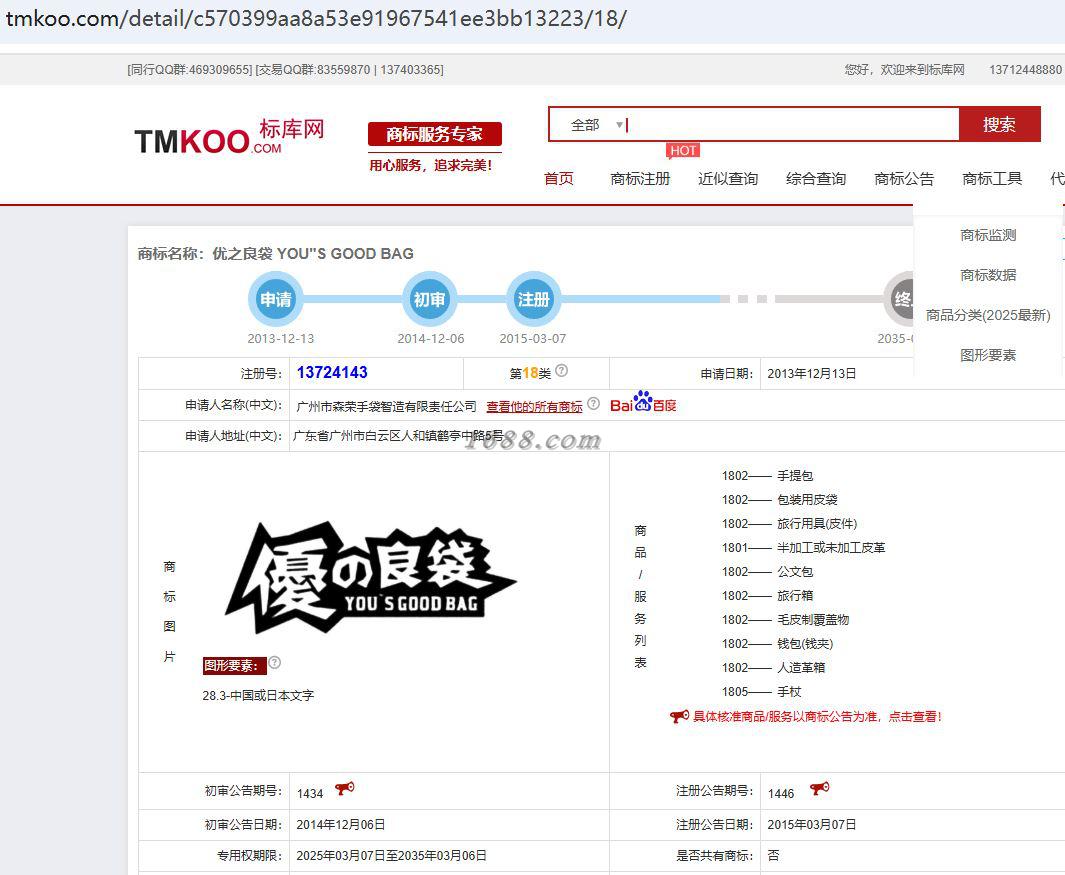The width and height of the screenshot is (1065, 875).
Task: Click the TMKOO 标库网 logo
Action: [229, 137]
